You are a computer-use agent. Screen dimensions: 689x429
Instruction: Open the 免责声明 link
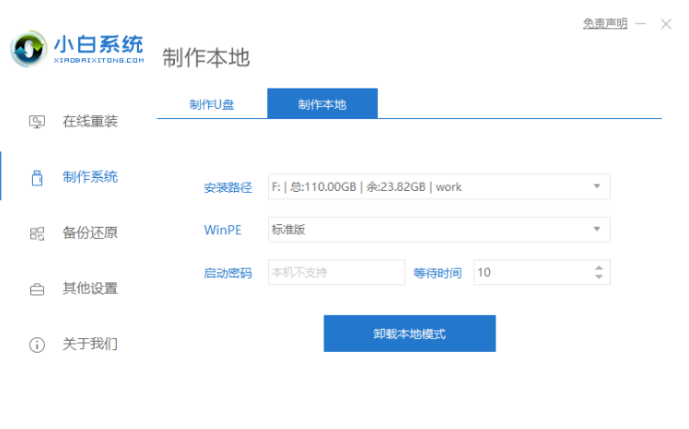coord(604,23)
